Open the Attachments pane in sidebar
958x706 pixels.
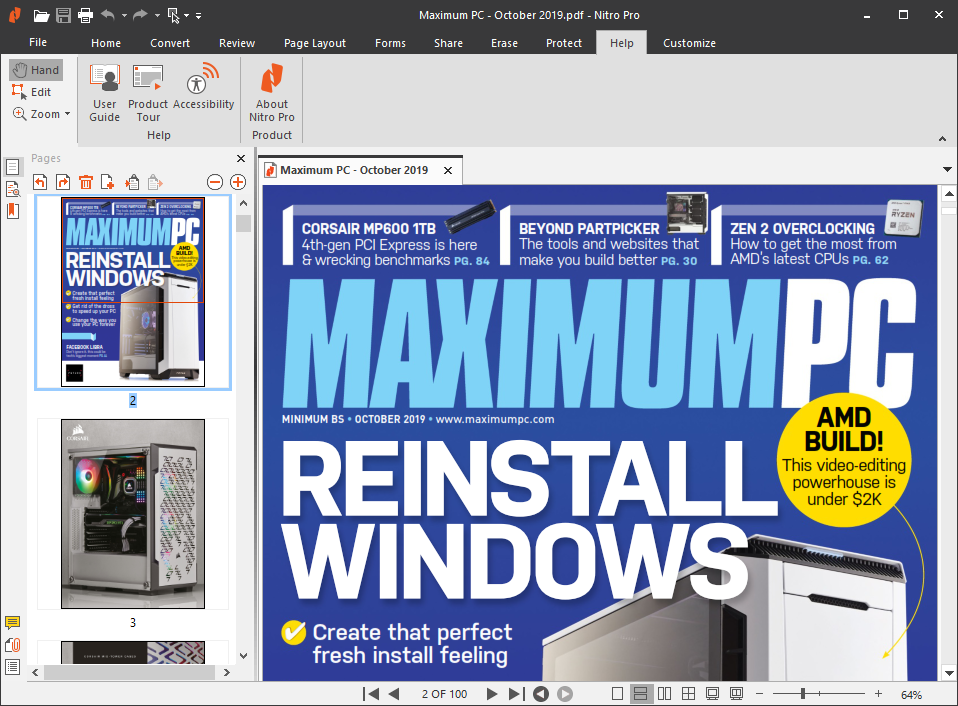click(12, 645)
